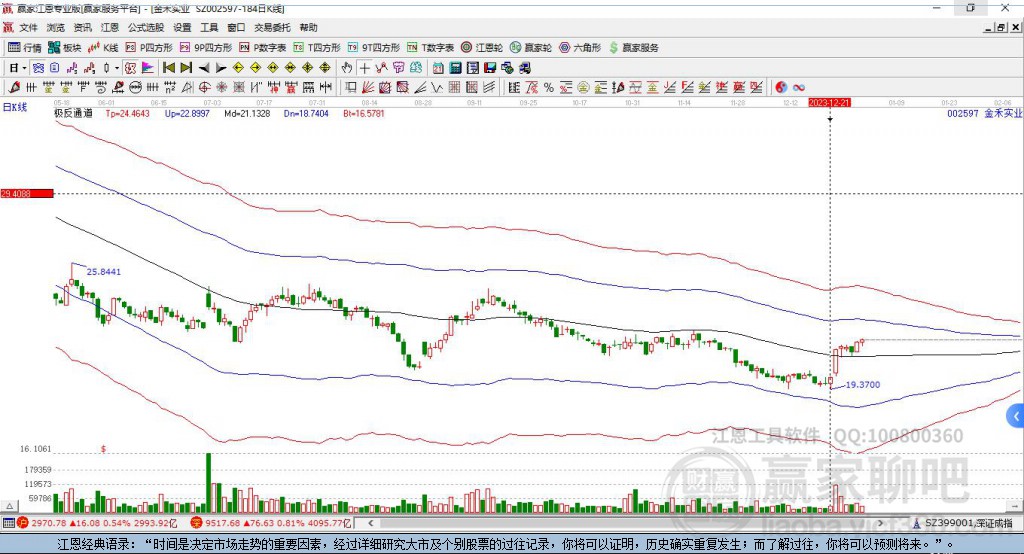Open the 公式选股 menu

(x=146, y=27)
